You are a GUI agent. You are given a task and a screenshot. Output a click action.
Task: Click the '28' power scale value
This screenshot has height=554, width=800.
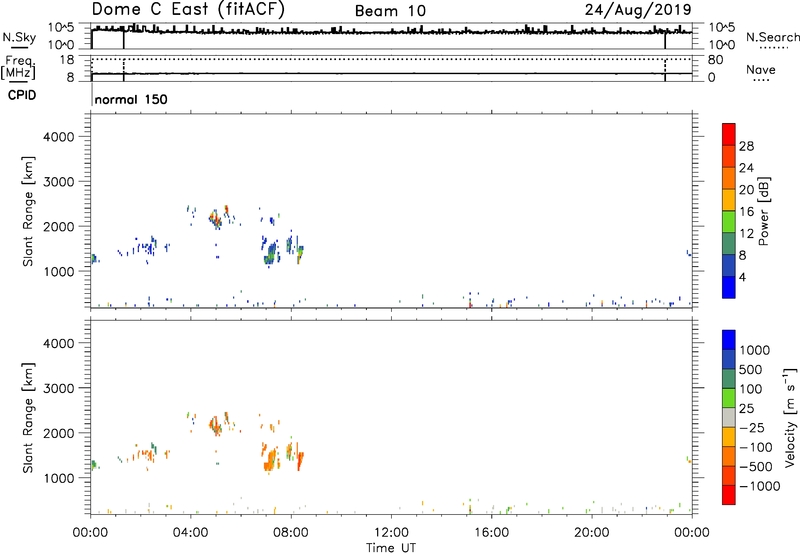tap(746, 146)
